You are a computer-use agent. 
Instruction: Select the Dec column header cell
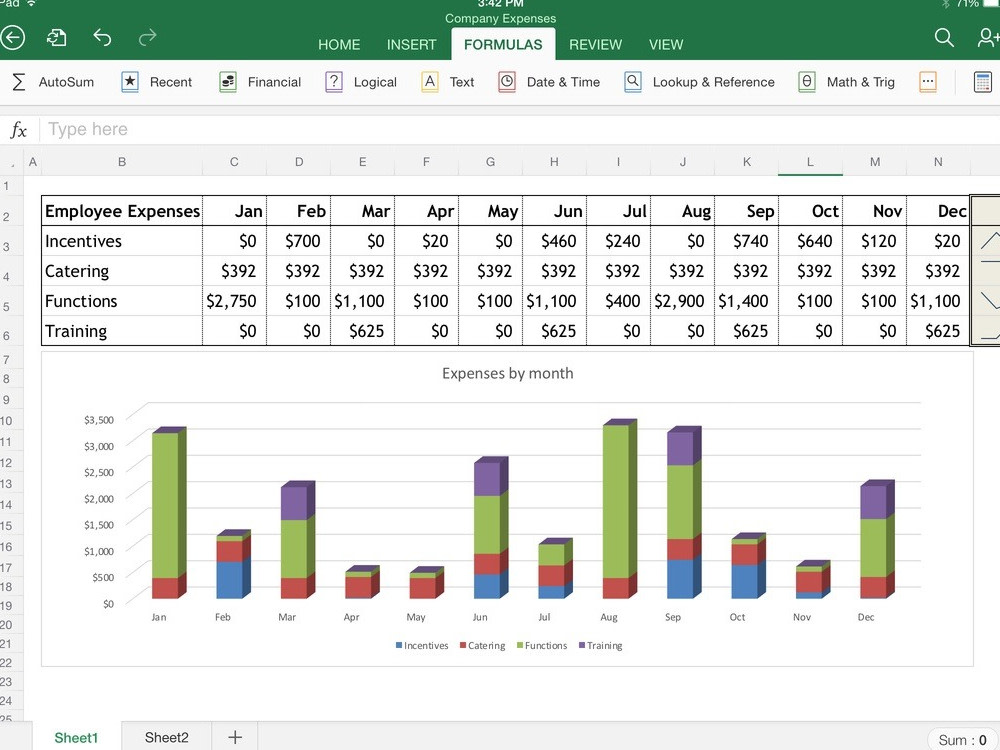(938, 211)
